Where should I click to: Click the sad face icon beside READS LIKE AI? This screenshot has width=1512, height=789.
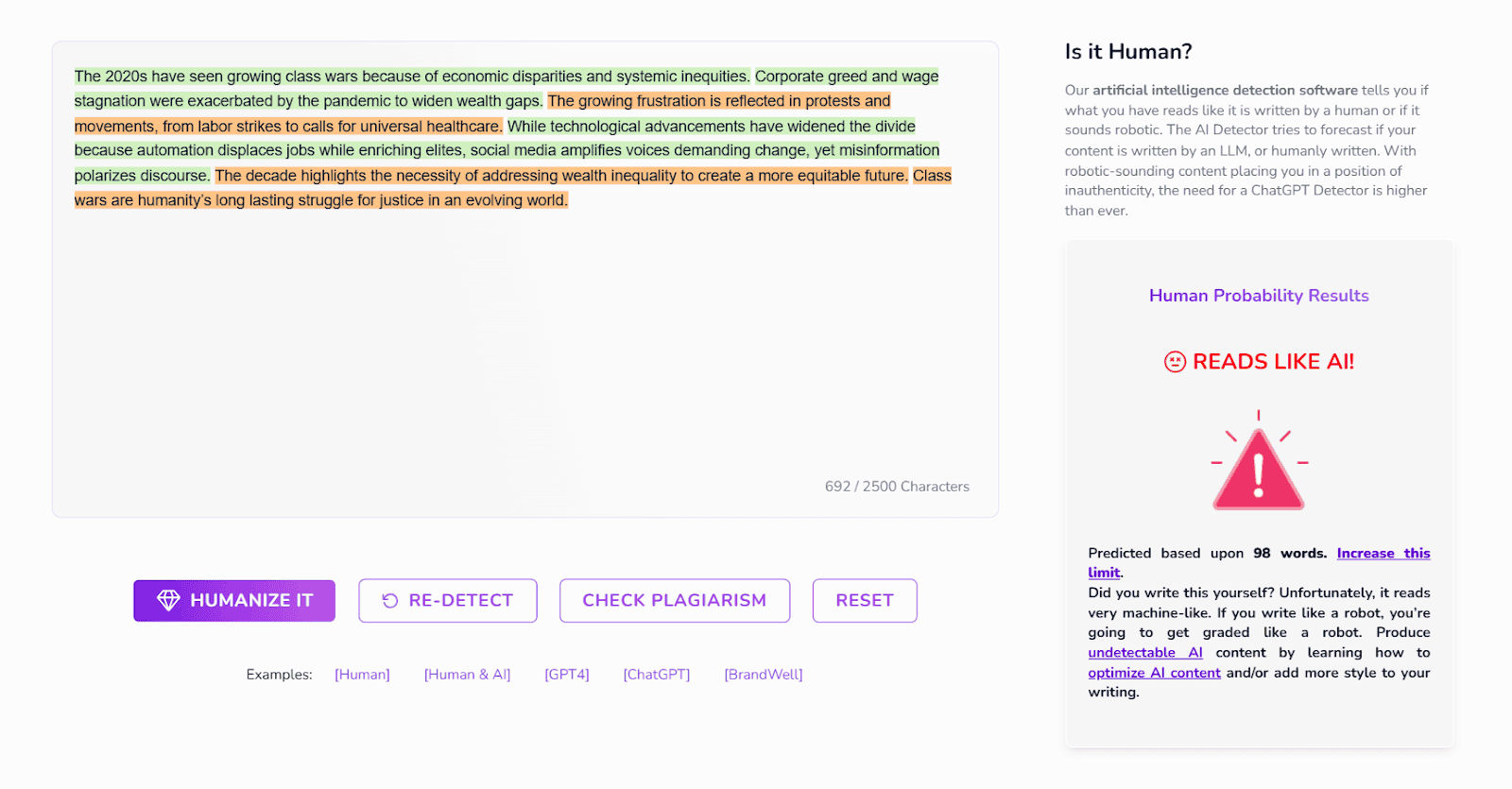pyautogui.click(x=1175, y=362)
